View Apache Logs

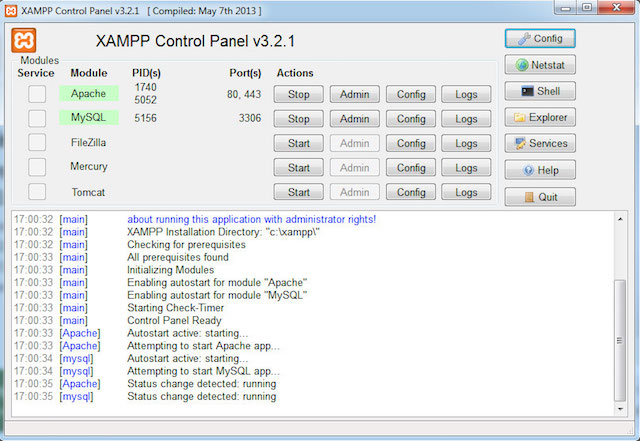(x=466, y=94)
